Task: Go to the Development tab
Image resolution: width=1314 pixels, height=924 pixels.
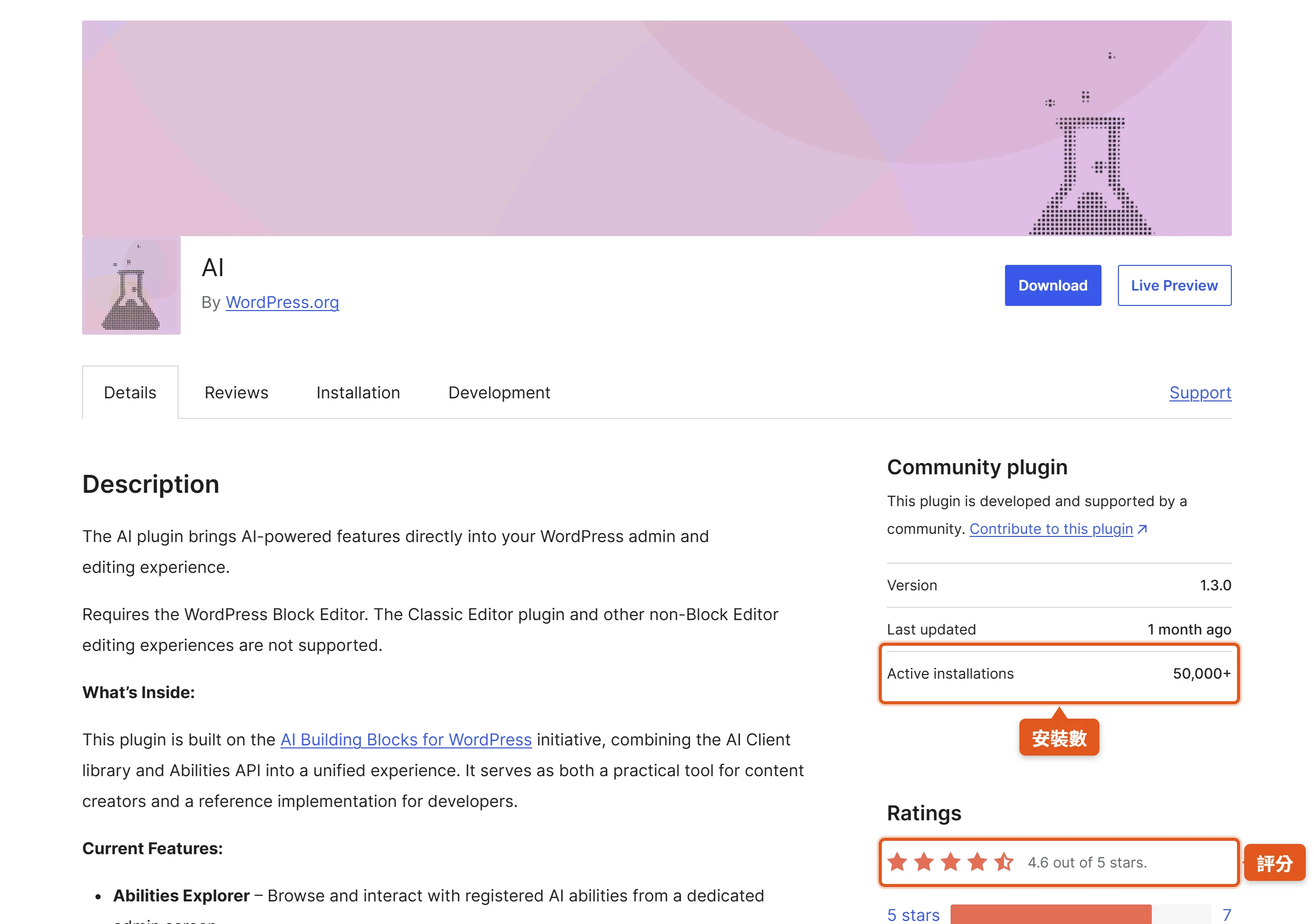Action: tap(499, 393)
